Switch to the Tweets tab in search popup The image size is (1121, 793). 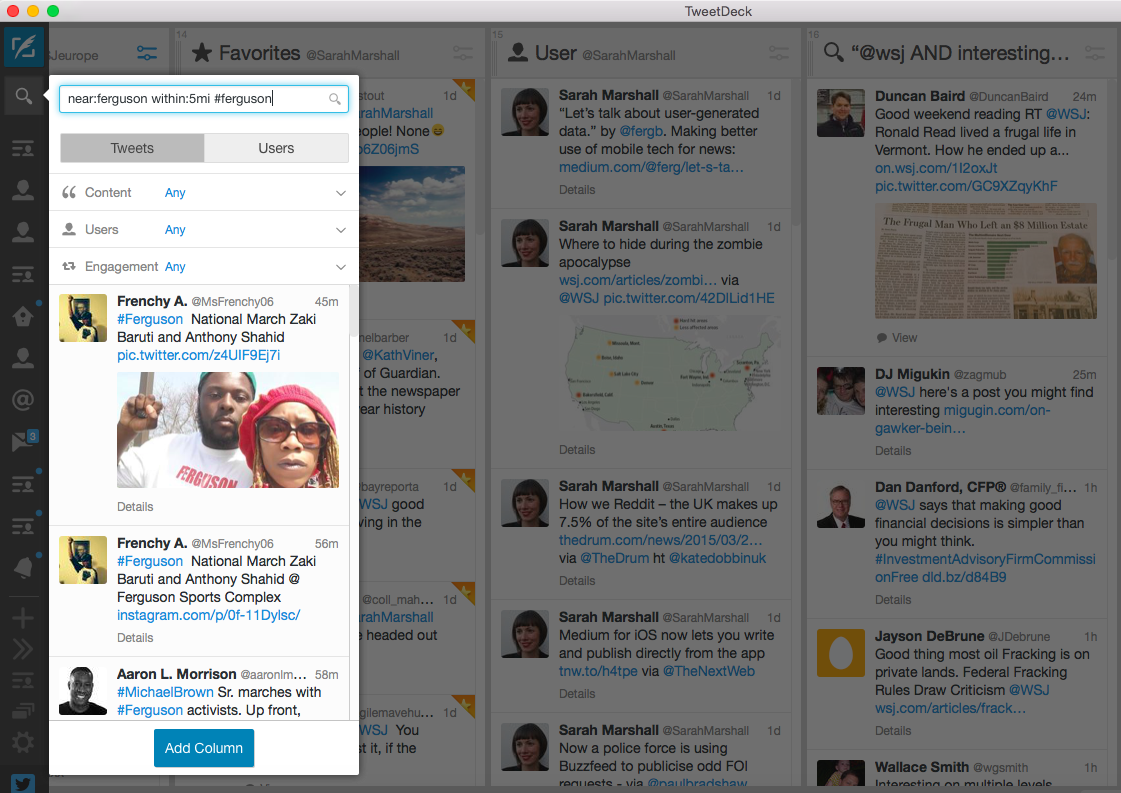tap(132, 148)
